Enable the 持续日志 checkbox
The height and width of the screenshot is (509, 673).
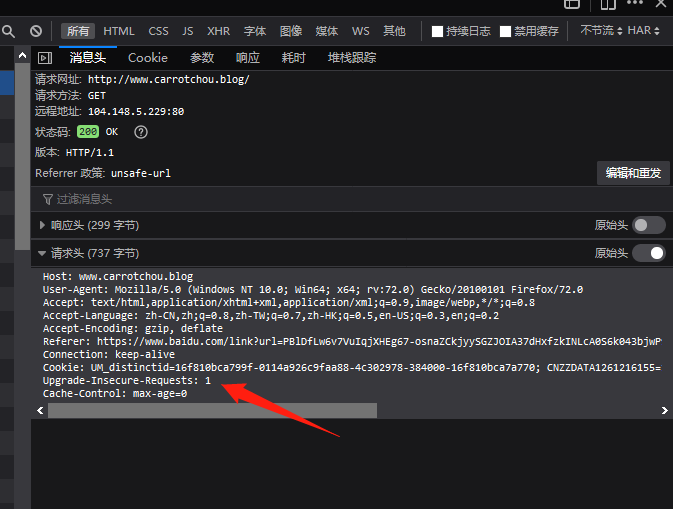[x=437, y=31]
